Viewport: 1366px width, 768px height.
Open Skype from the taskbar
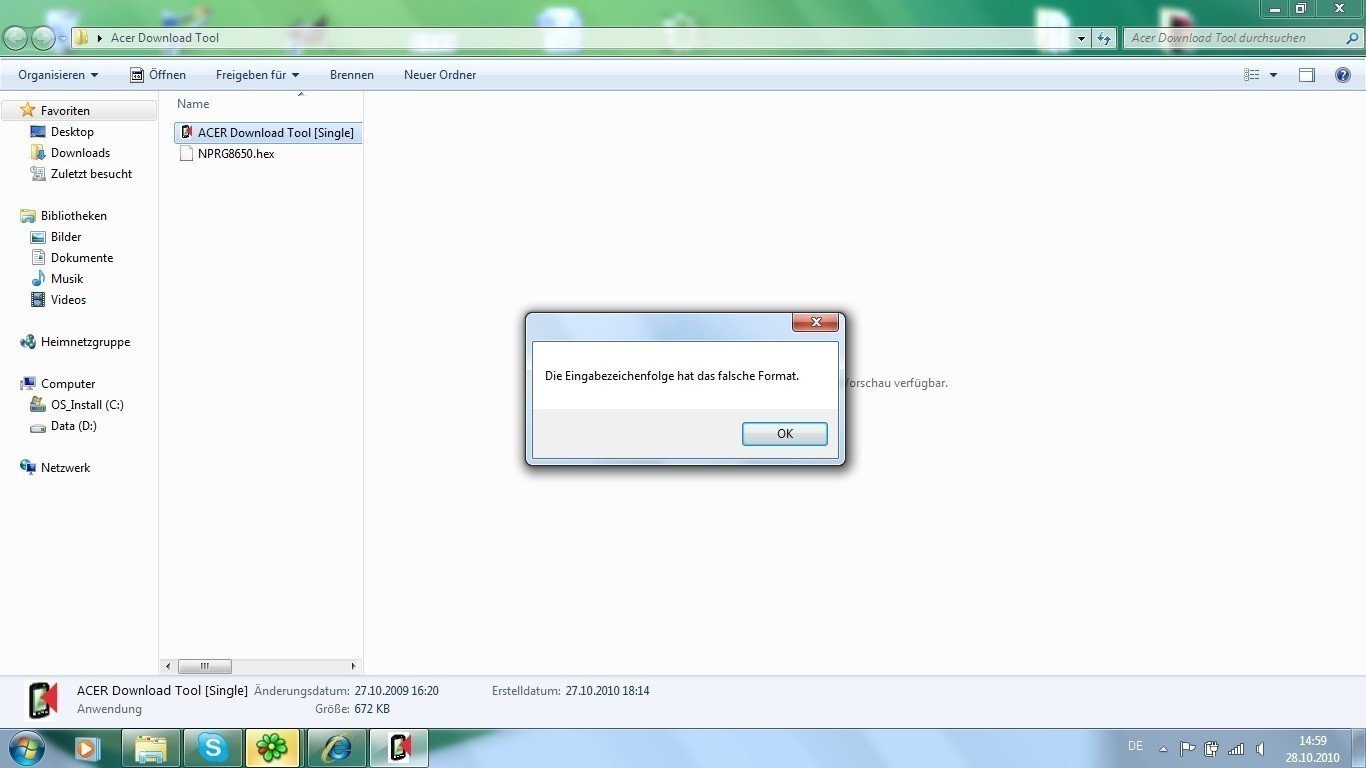[213, 748]
